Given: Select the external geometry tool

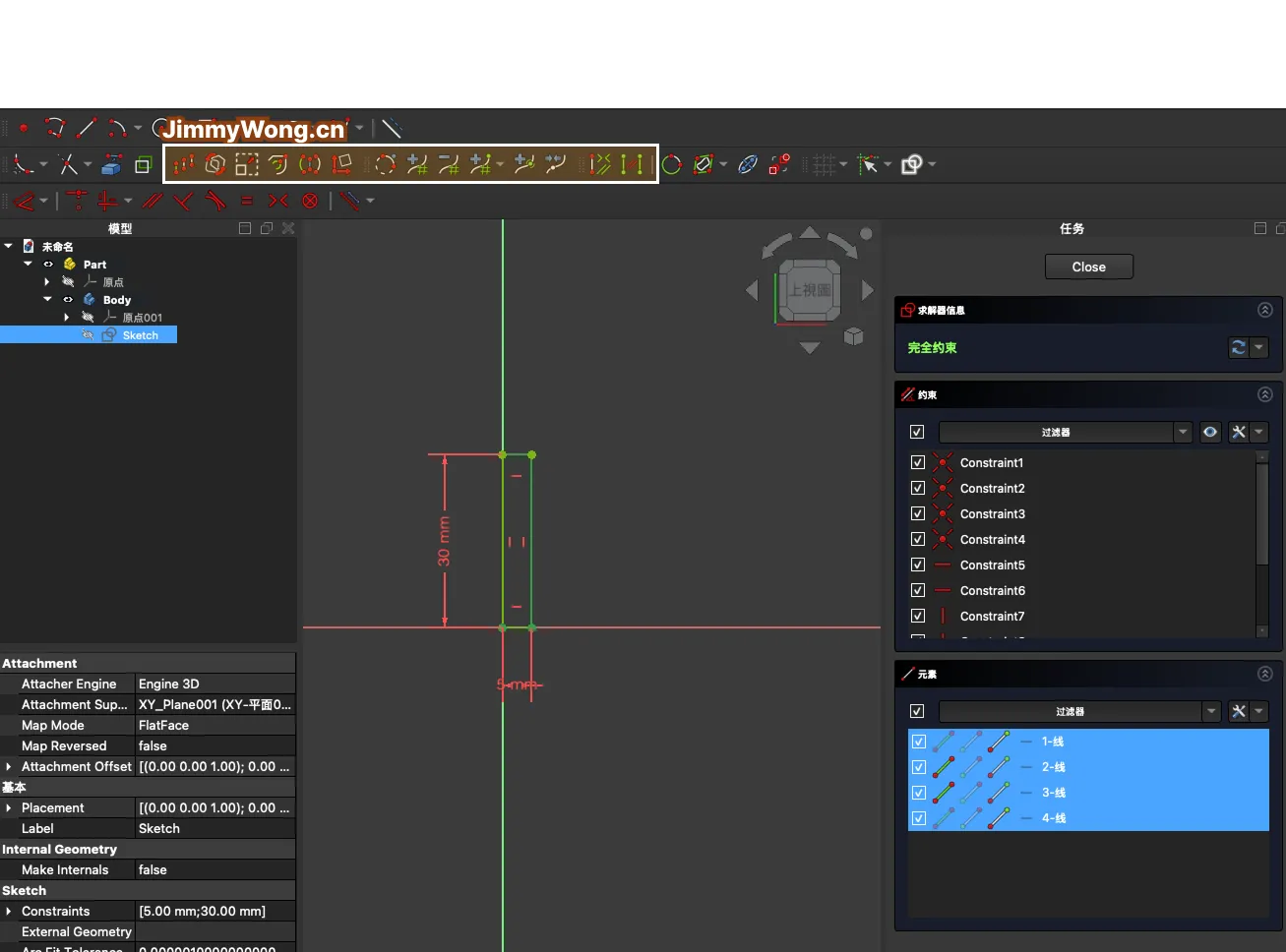Looking at the screenshot, I should click(x=111, y=164).
